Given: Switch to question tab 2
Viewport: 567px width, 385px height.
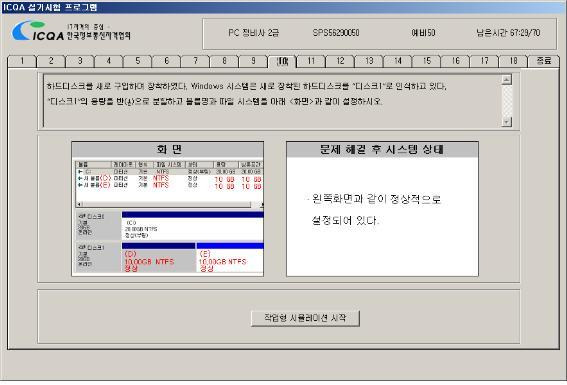Looking at the screenshot, I should [51, 61].
